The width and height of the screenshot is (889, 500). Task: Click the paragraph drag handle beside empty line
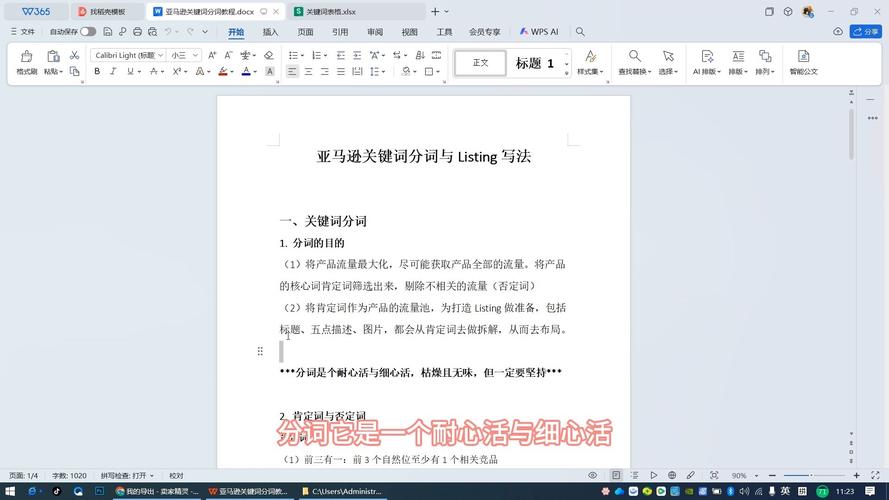[260, 351]
